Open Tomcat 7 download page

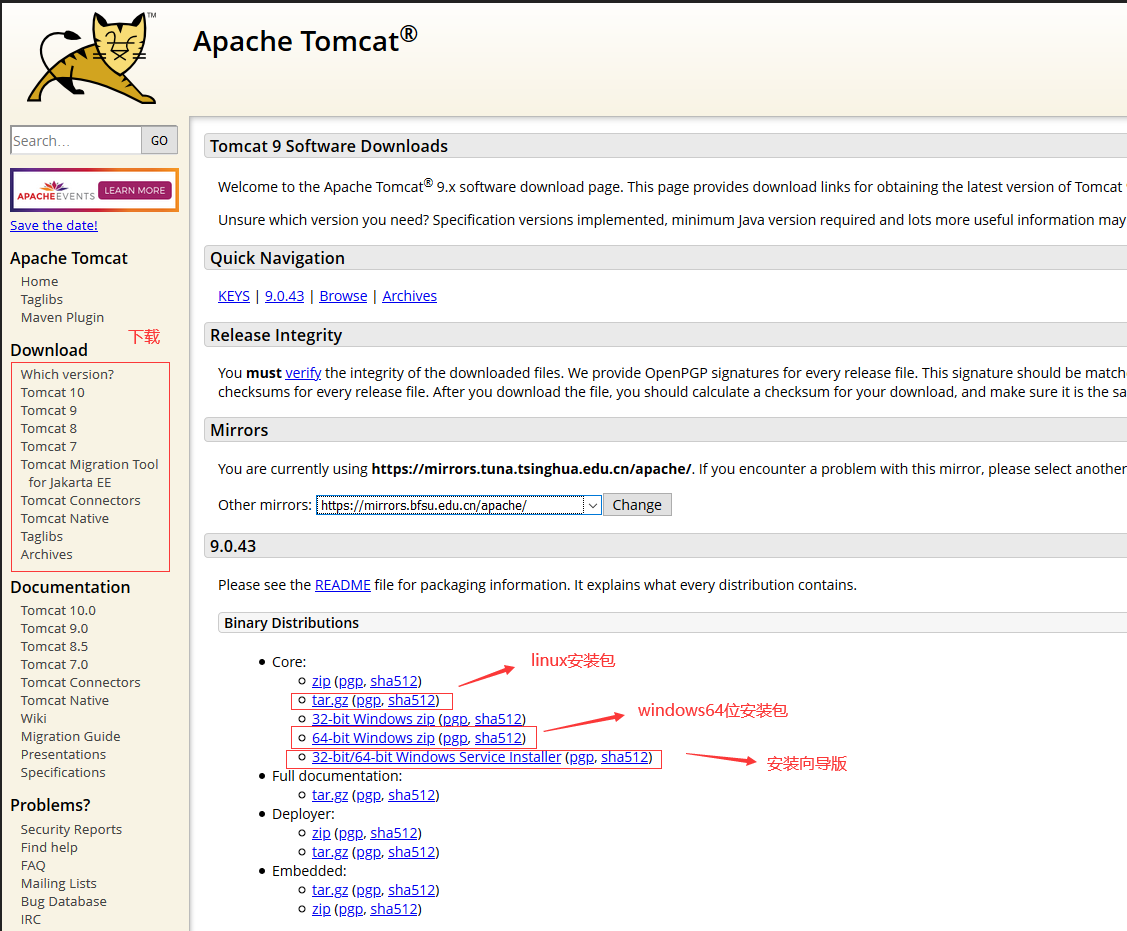49,446
